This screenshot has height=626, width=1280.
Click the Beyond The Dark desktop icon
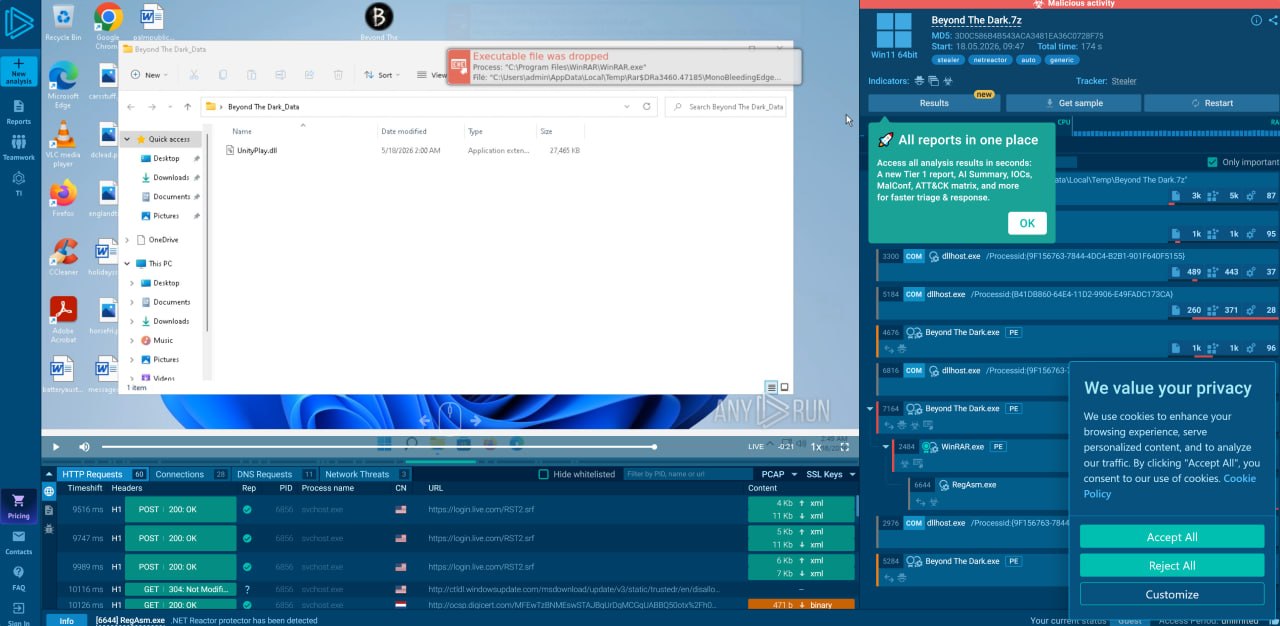[x=378, y=21]
